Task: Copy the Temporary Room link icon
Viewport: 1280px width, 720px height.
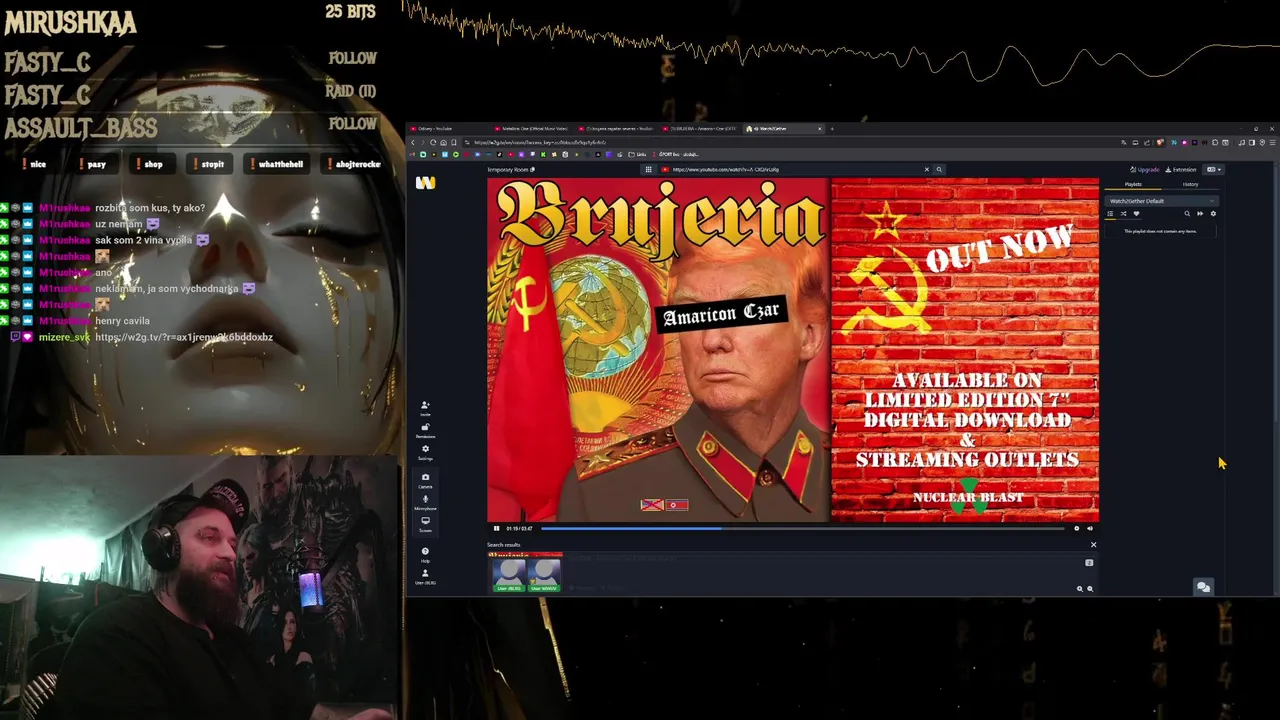Action: 532,170
